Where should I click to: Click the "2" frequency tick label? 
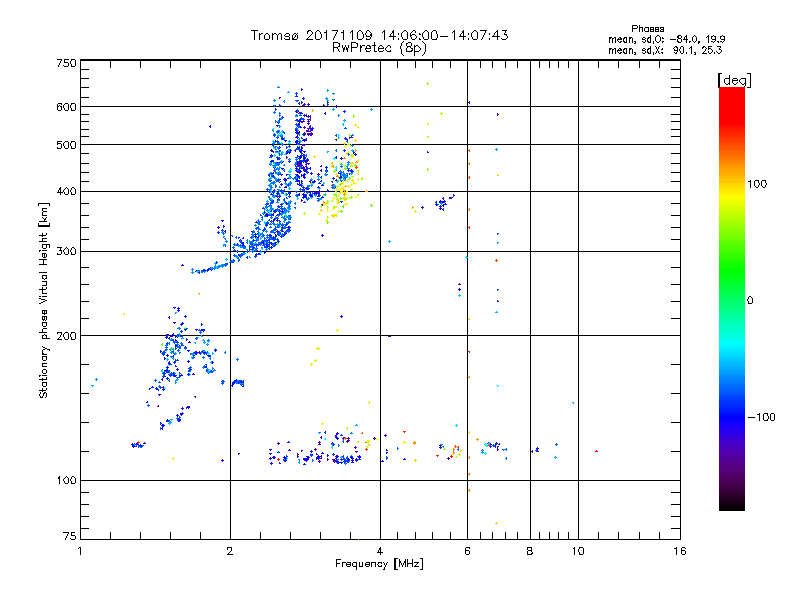click(x=230, y=551)
